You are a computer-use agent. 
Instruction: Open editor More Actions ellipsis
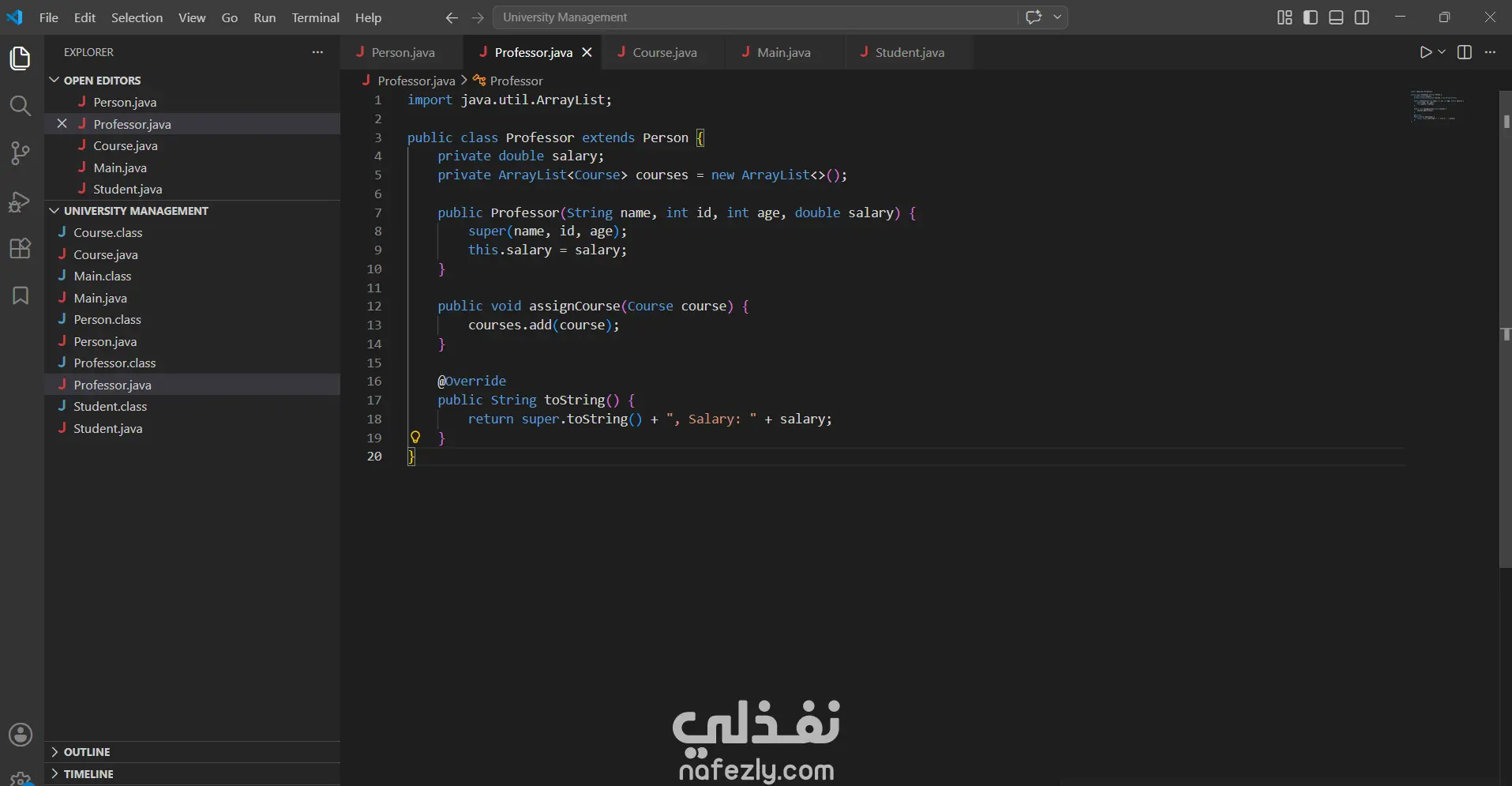pos(1491,52)
